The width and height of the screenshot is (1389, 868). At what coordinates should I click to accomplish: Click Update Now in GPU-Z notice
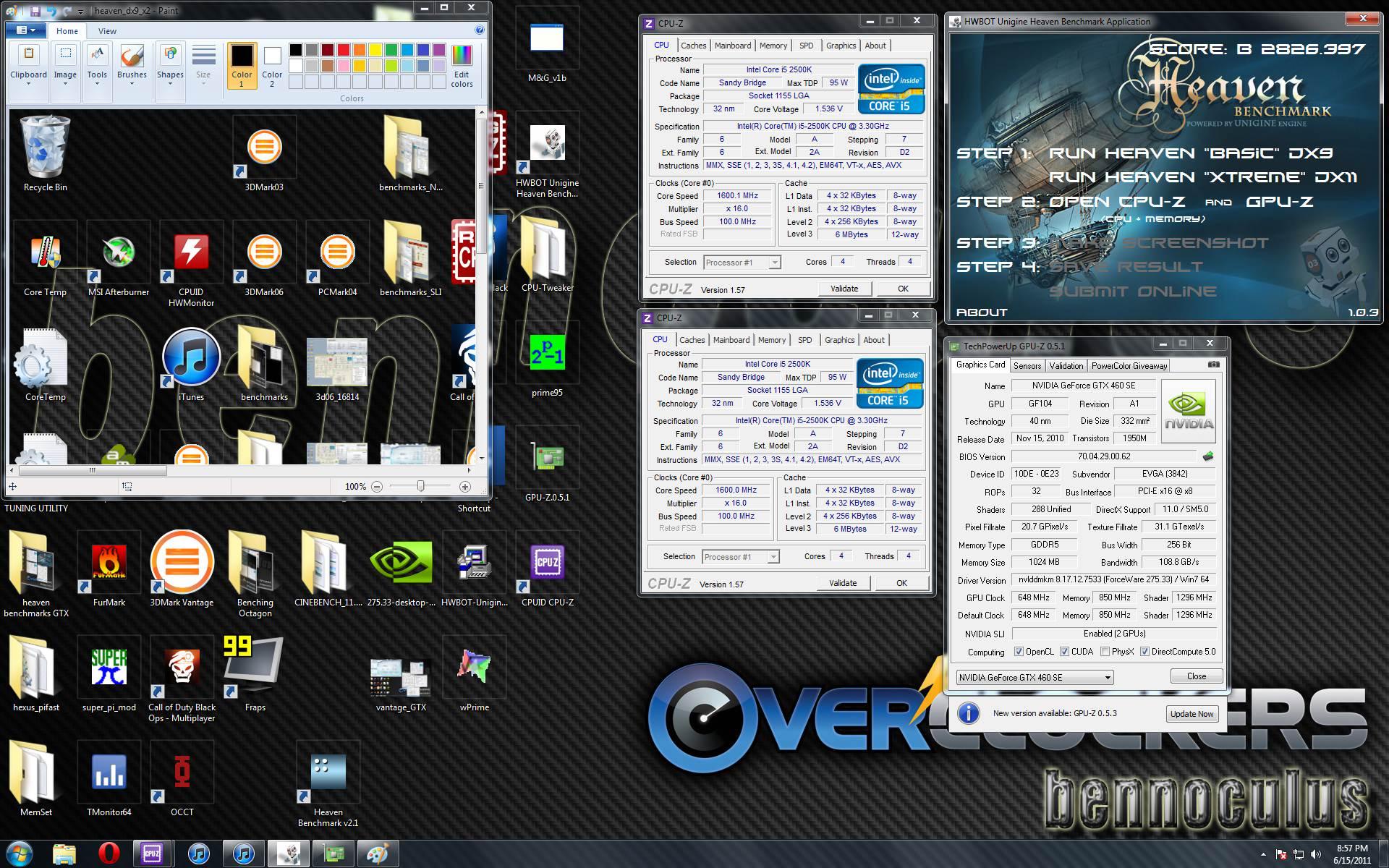[x=1192, y=714]
